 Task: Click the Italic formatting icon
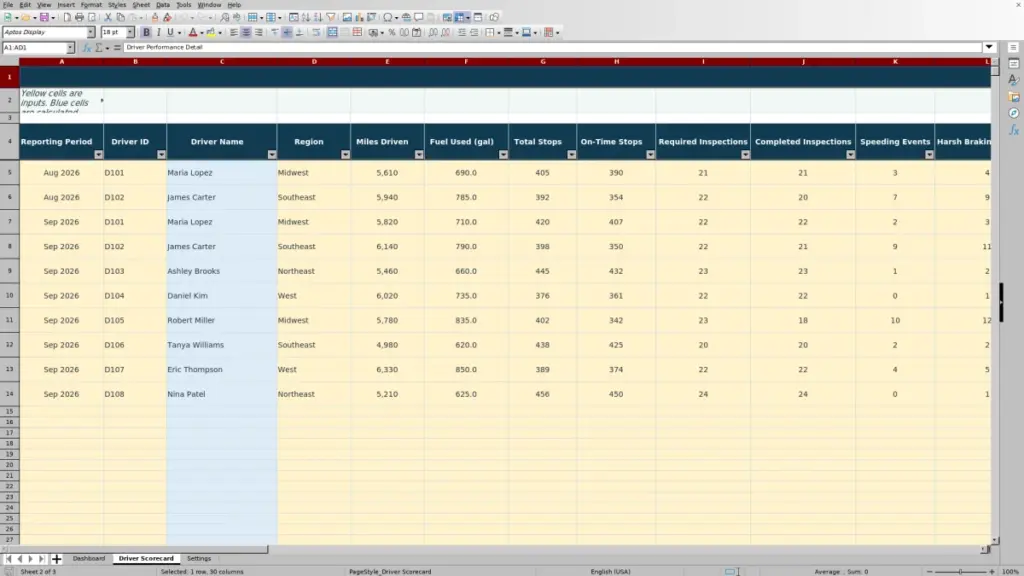(x=158, y=32)
